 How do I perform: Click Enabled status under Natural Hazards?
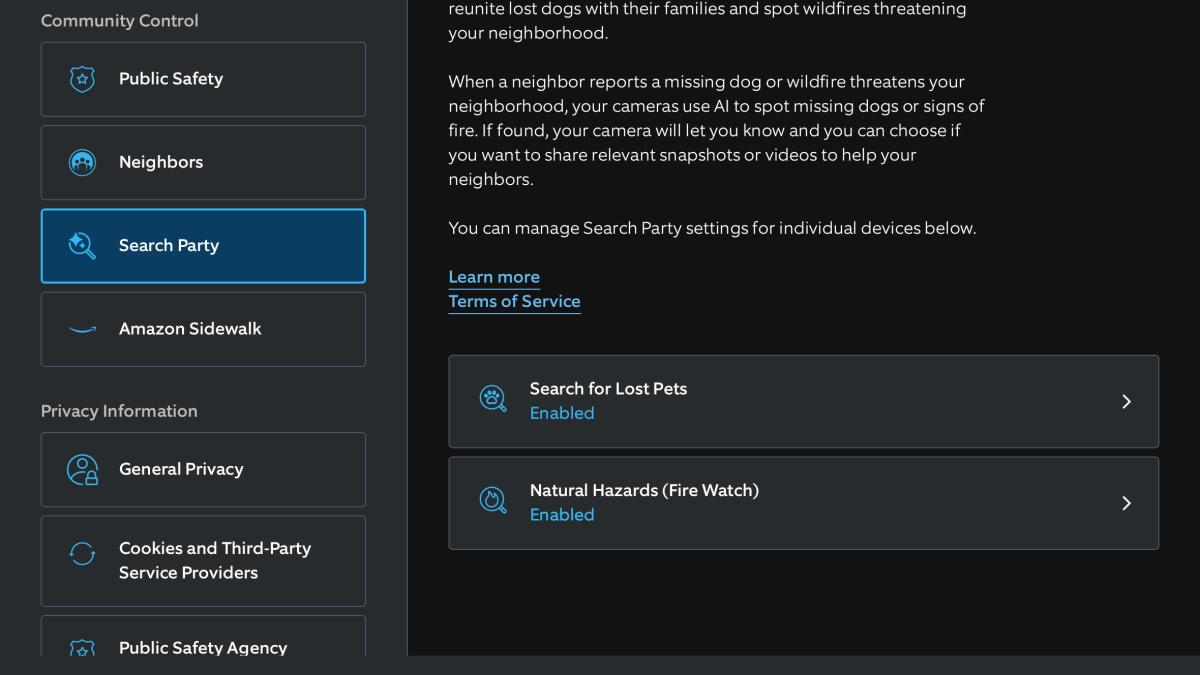(x=562, y=515)
